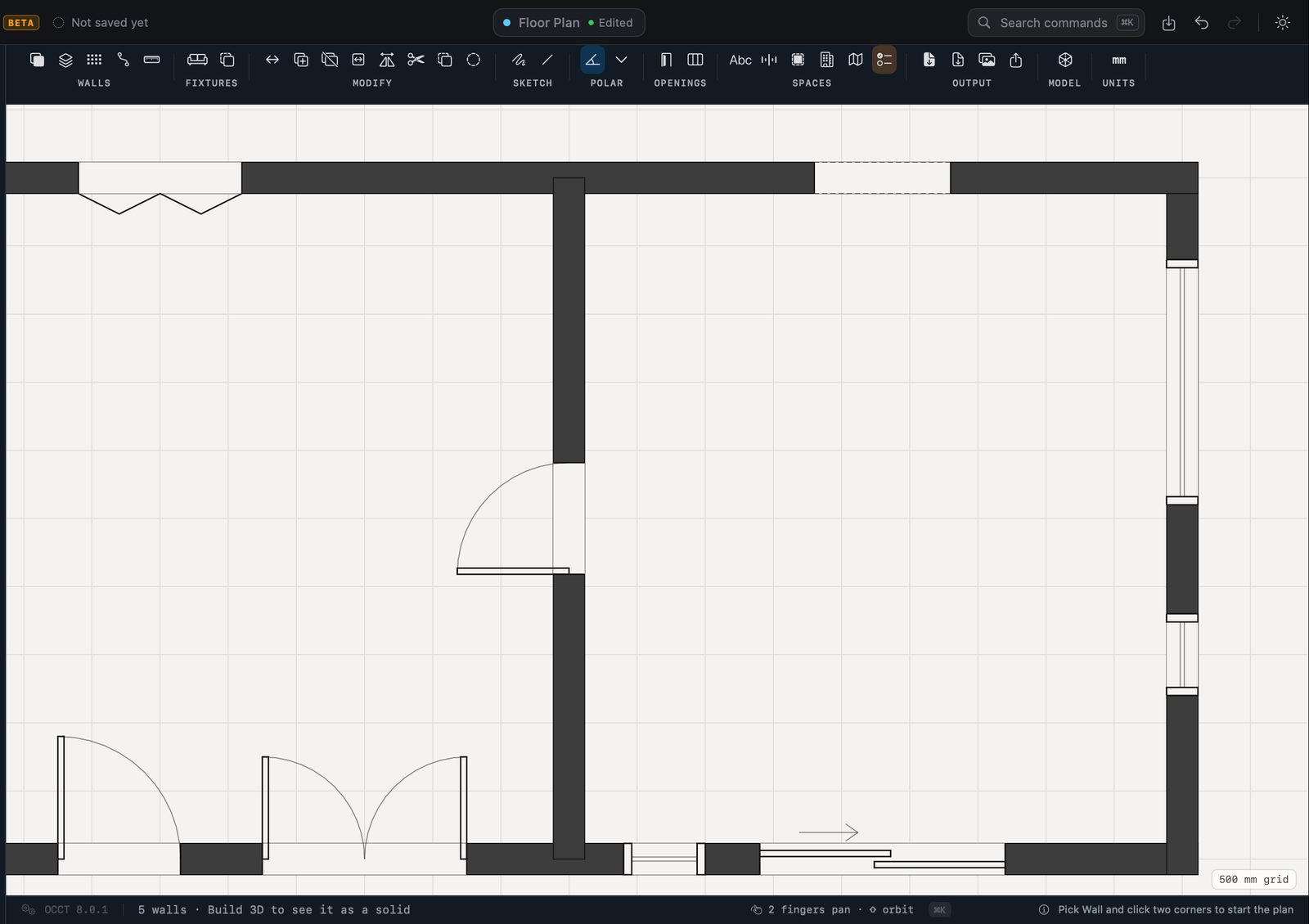1309x924 pixels.
Task: Select the dashed circle tool in Modify
Action: [473, 60]
